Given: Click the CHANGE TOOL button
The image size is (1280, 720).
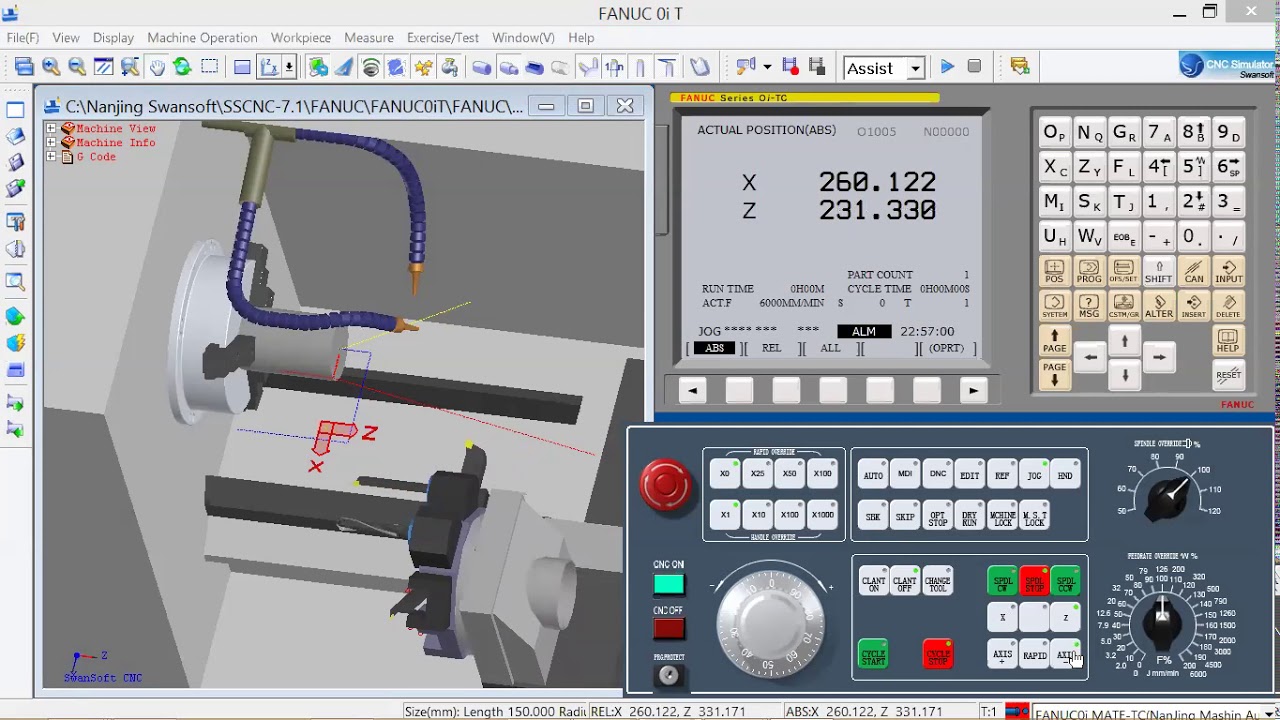Looking at the screenshot, I should point(937,581).
